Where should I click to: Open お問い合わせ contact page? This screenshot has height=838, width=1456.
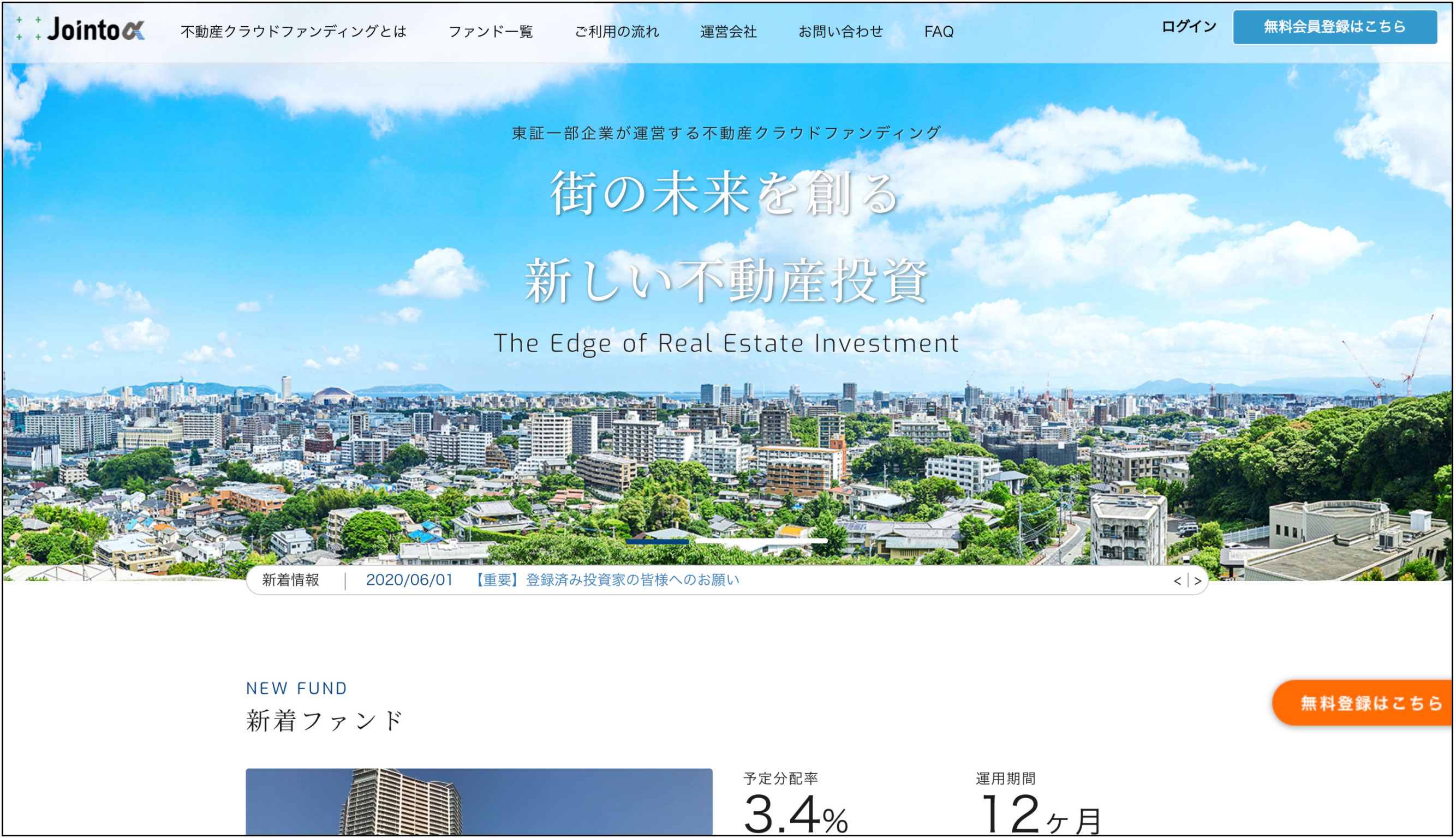click(x=840, y=32)
